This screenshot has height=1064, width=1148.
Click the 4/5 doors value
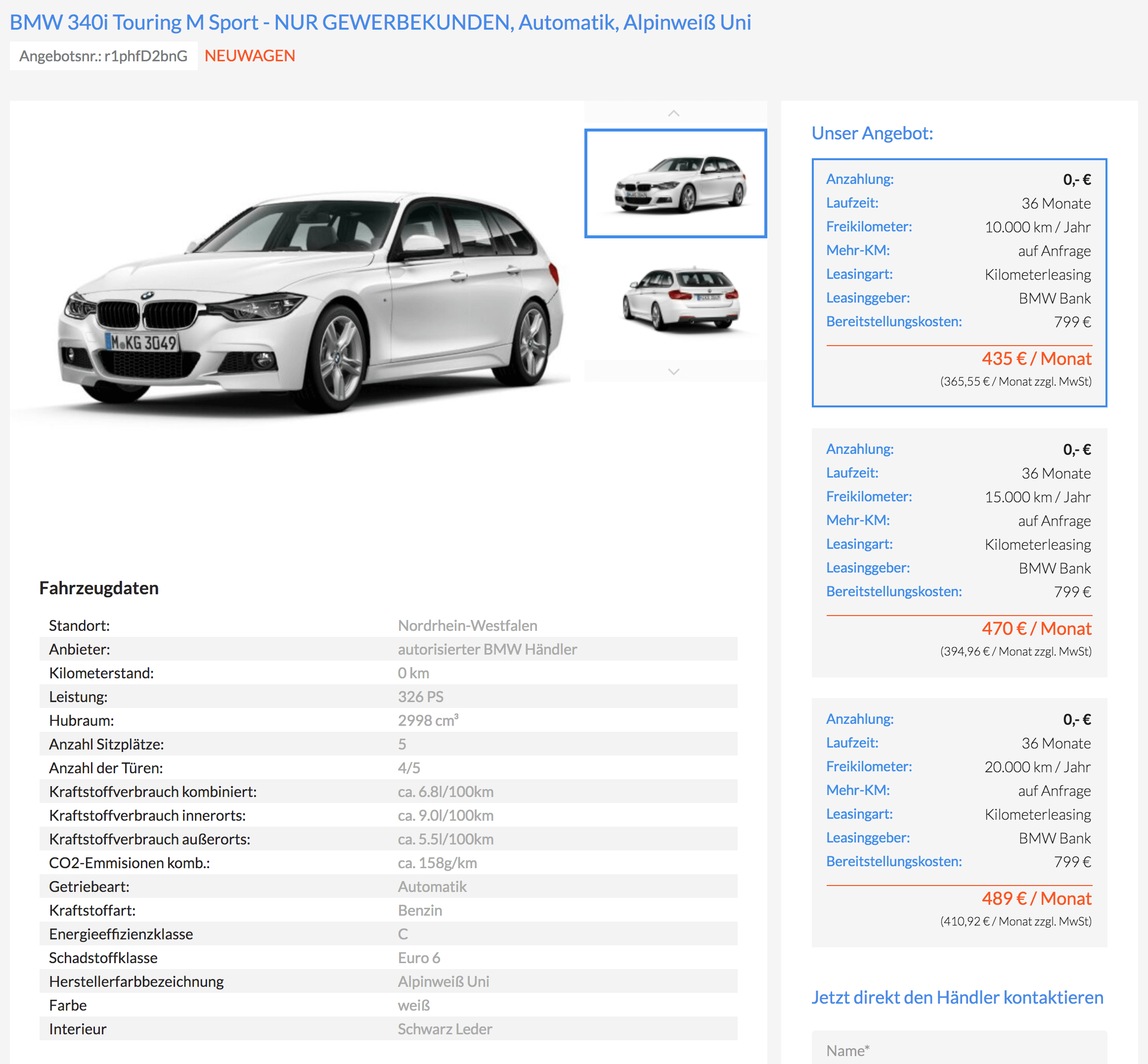[409, 768]
